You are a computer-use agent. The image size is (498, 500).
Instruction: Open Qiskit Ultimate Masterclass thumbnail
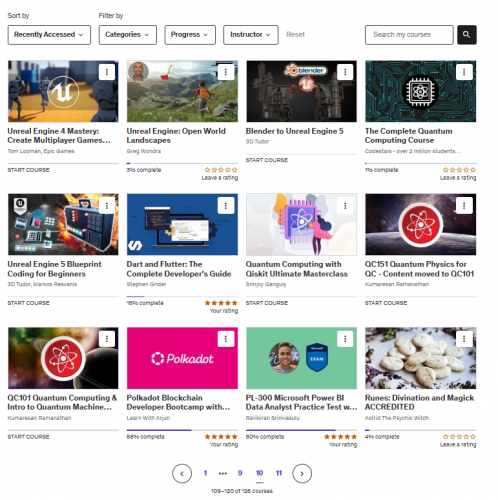coord(301,225)
